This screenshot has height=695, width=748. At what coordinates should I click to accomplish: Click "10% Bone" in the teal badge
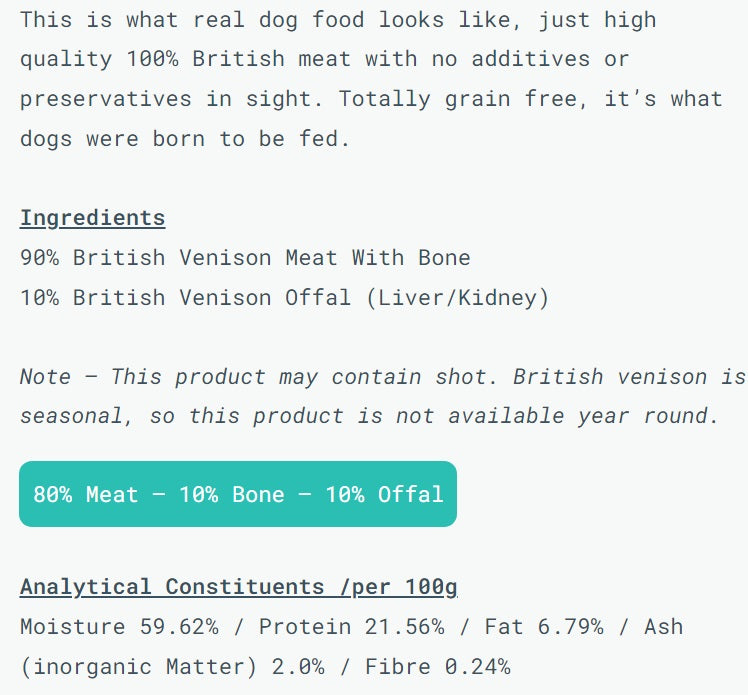231,494
